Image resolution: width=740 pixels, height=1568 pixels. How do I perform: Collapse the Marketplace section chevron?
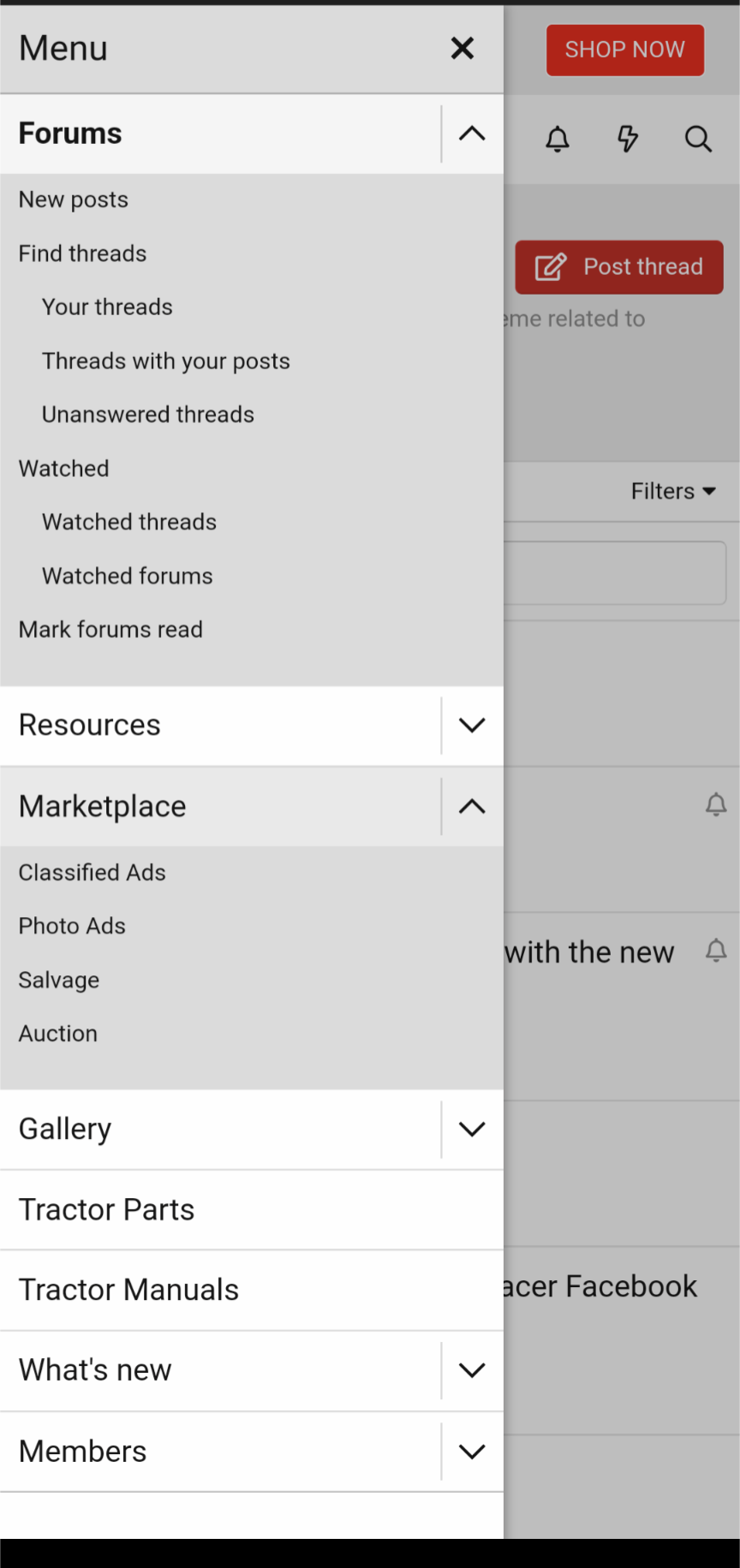472,807
